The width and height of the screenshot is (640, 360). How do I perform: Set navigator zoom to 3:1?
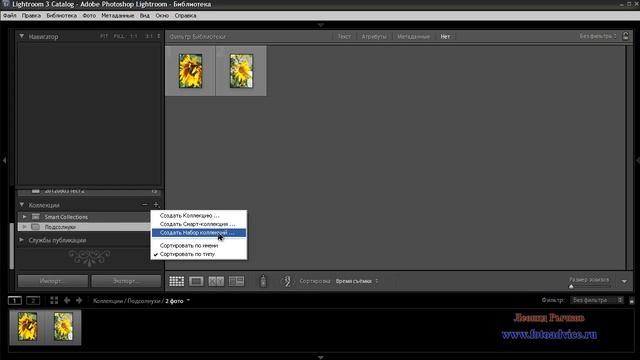(x=149, y=36)
